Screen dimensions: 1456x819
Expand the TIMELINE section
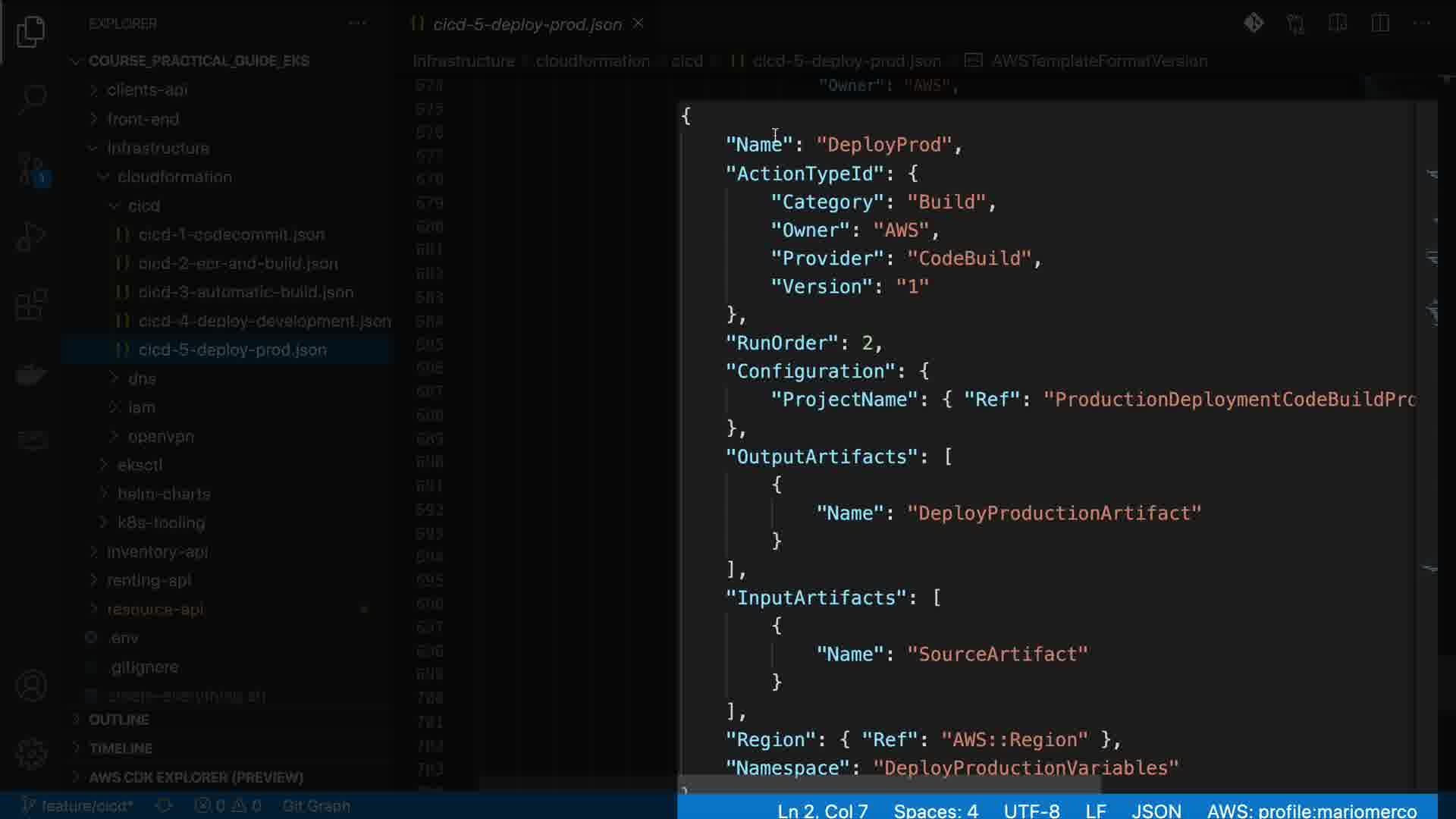pos(120,748)
